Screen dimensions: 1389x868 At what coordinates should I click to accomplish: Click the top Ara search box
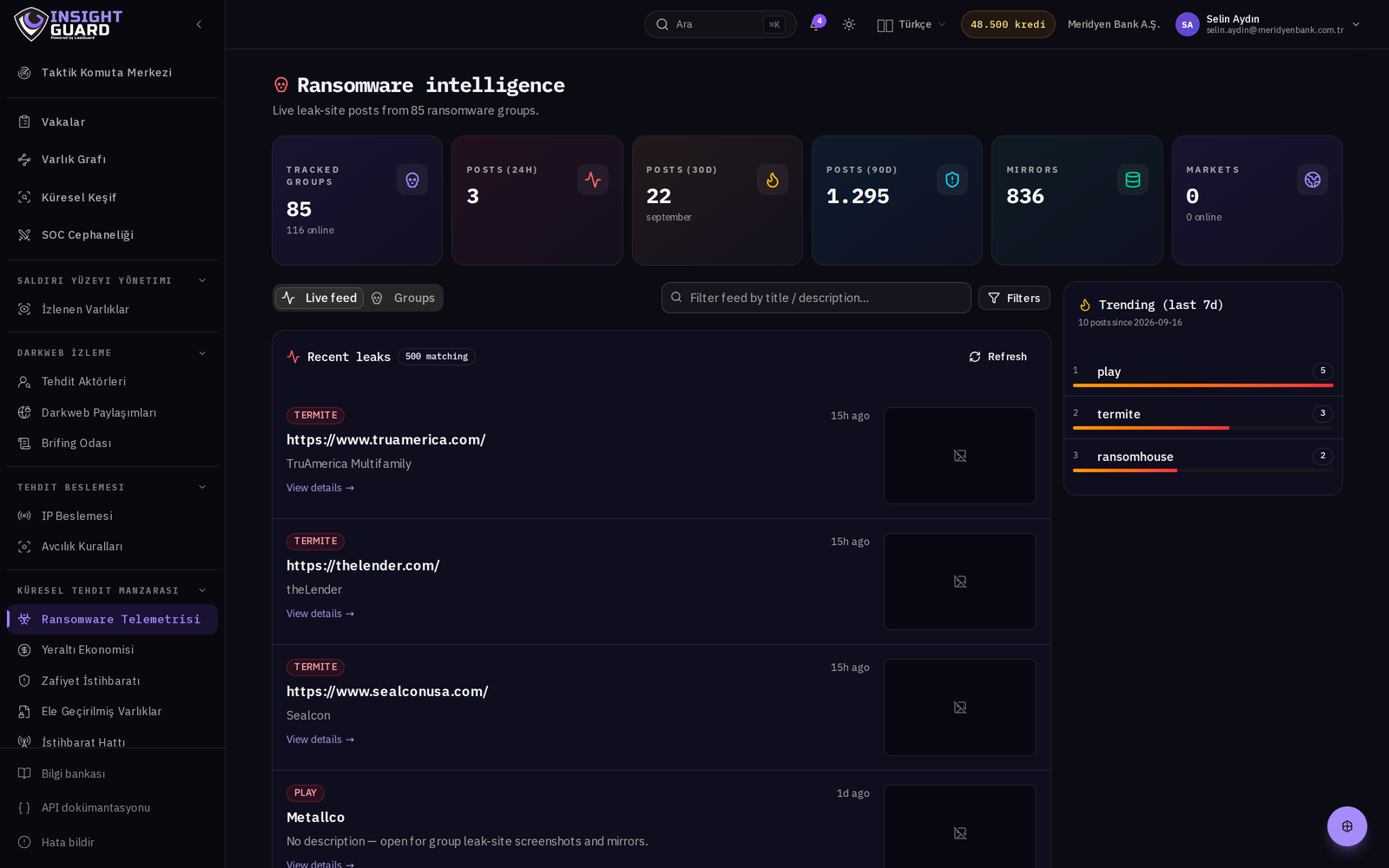click(720, 24)
